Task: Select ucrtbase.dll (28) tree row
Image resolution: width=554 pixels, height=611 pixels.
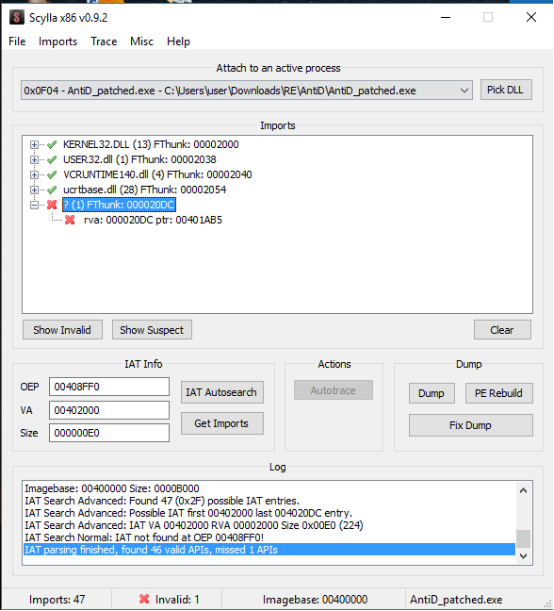Action: tap(145, 190)
